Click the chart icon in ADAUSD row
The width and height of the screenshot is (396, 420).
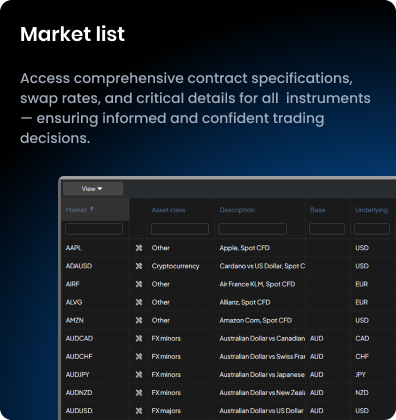(139, 266)
